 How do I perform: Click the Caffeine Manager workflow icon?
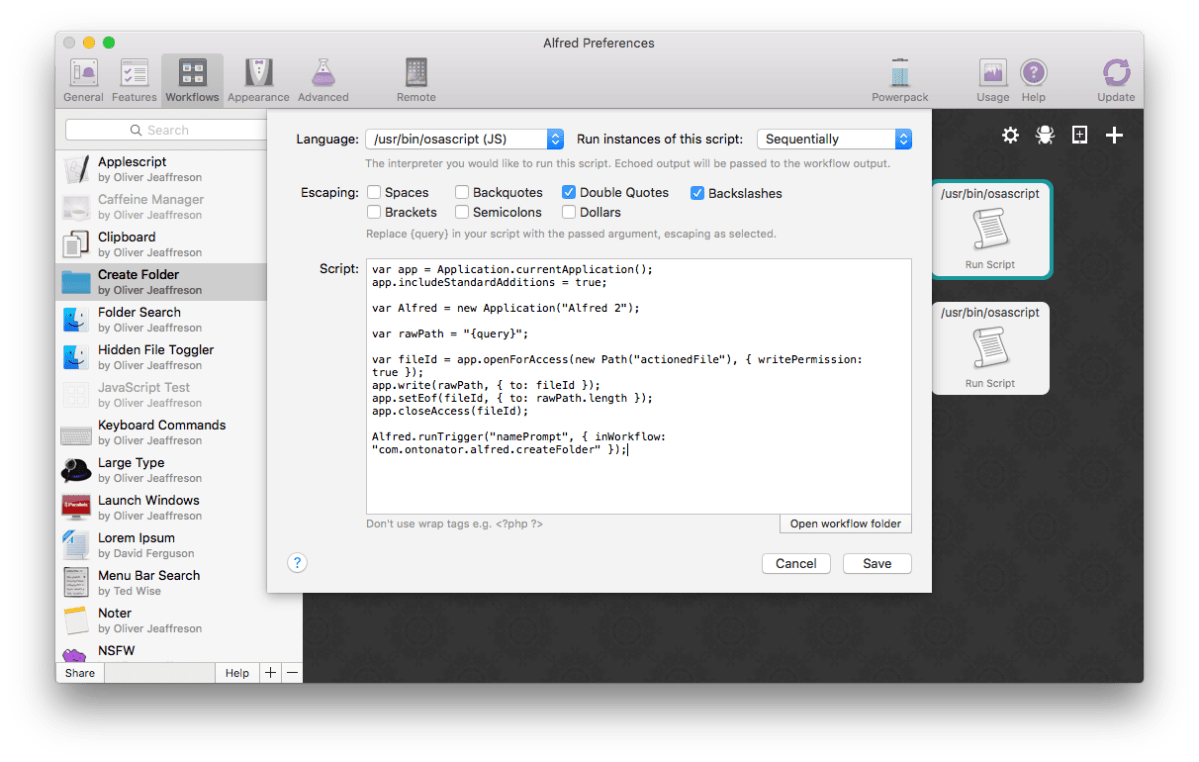click(76, 207)
